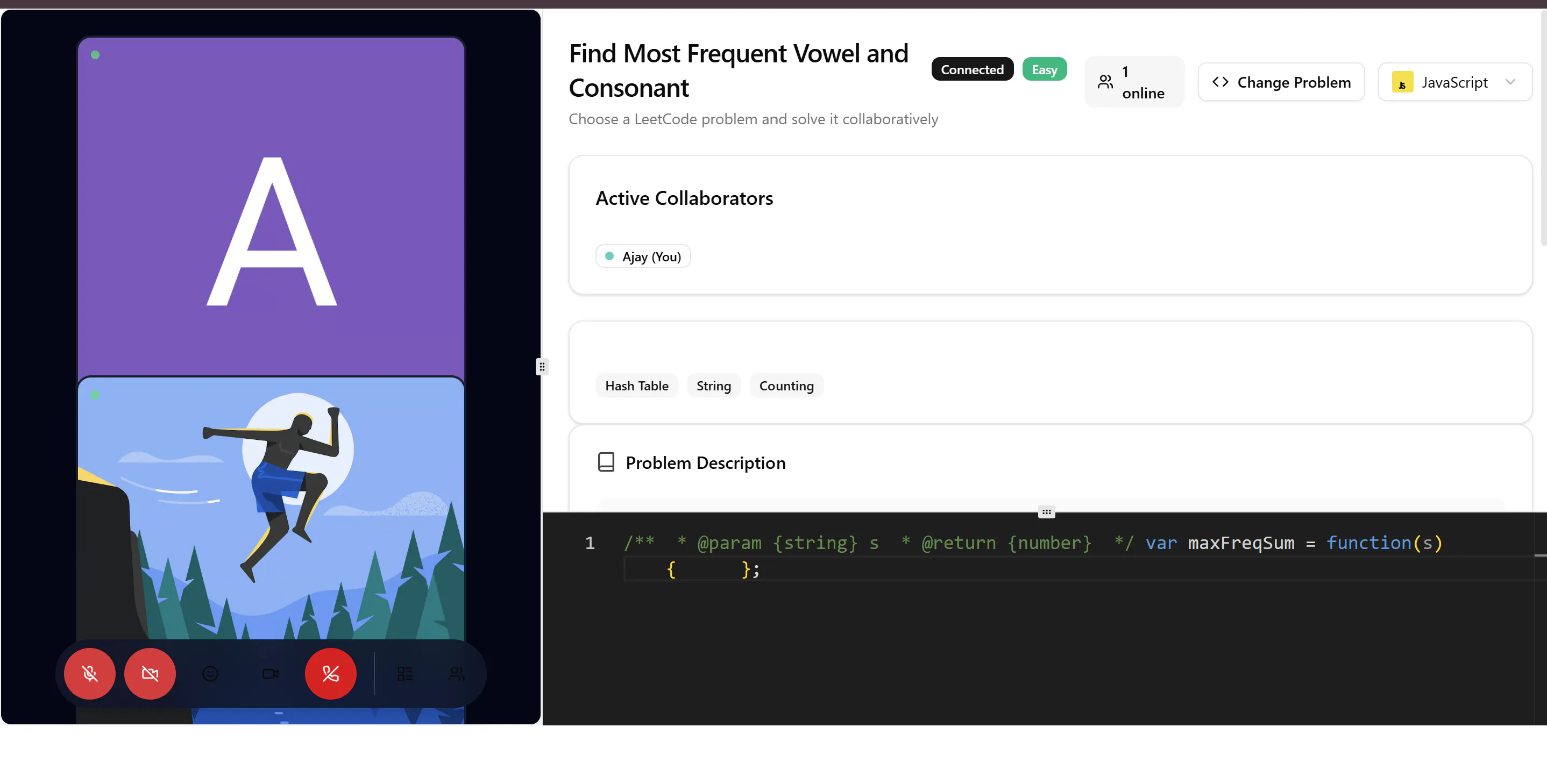Click the Easy difficulty badge
The image size is (1547, 784).
(x=1045, y=69)
